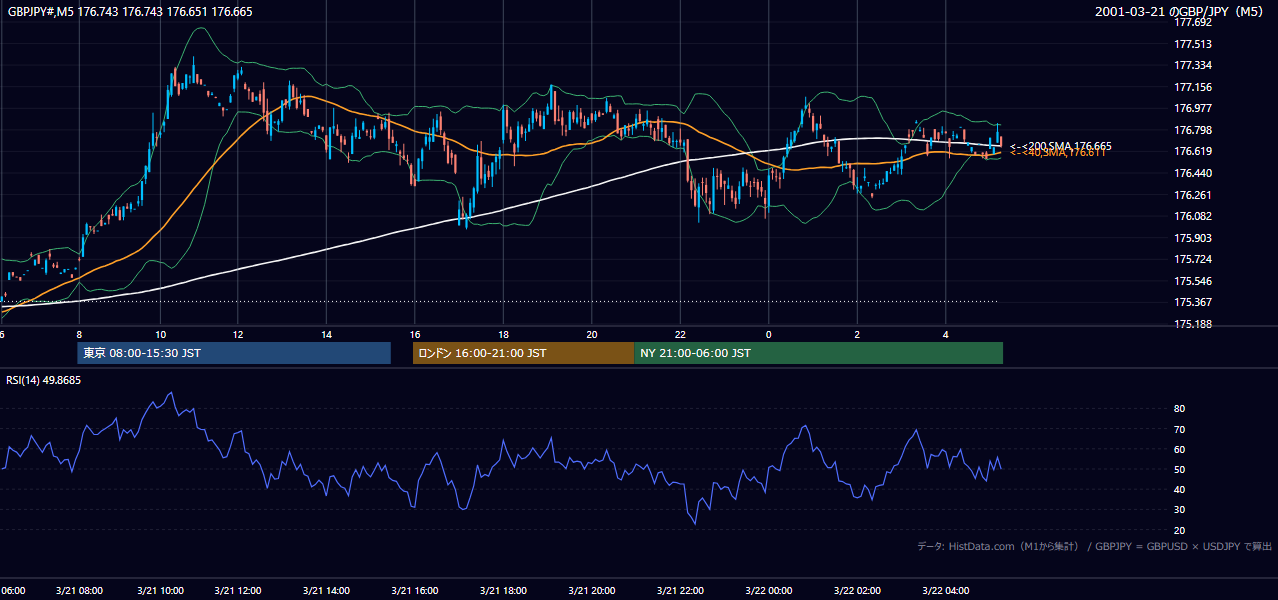Click the 3/21 18:00 time axis label
Viewport: 1278px width, 600px height.
(503, 591)
